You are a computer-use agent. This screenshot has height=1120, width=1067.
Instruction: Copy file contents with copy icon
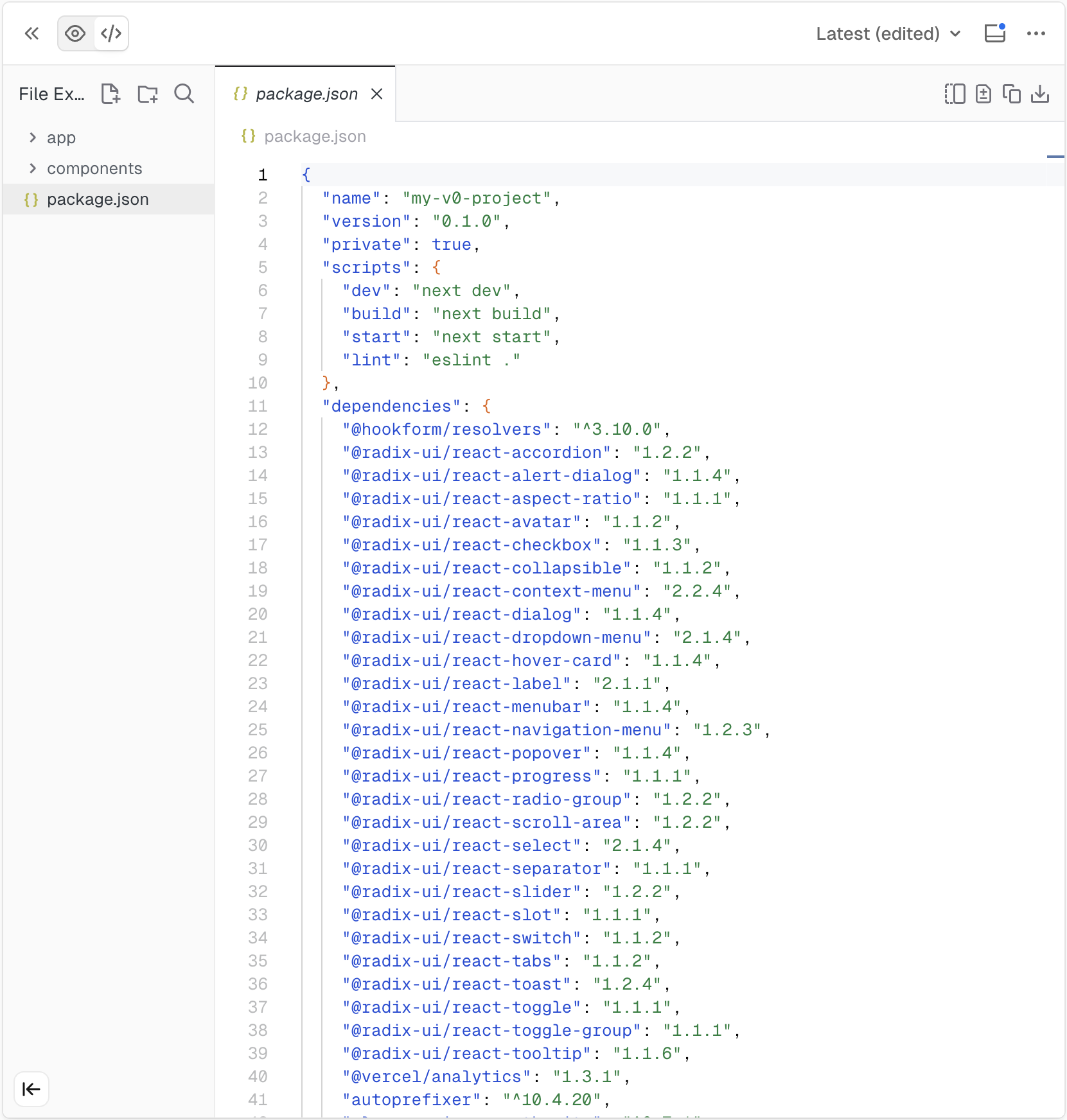click(x=1012, y=94)
